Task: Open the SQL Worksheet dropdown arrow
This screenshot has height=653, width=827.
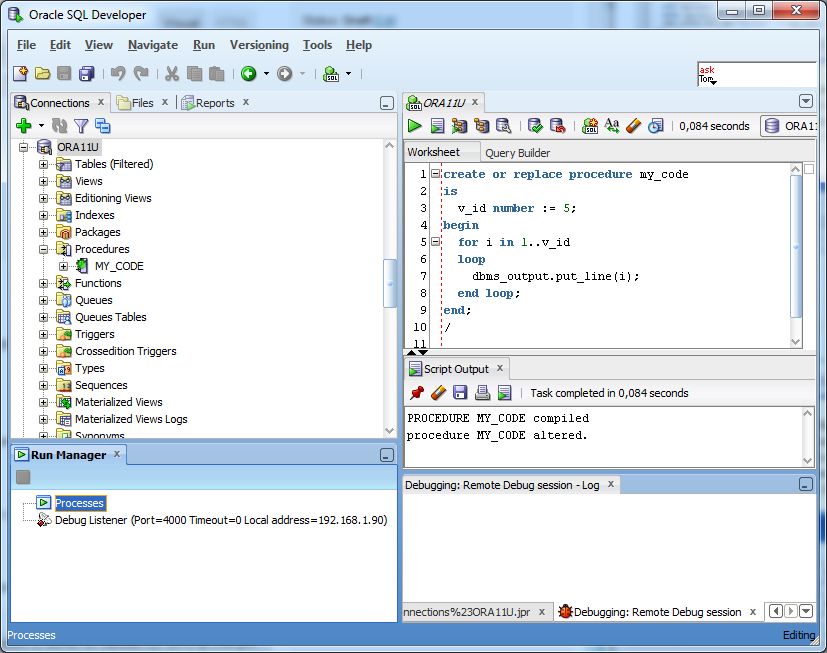Action: [x=348, y=73]
